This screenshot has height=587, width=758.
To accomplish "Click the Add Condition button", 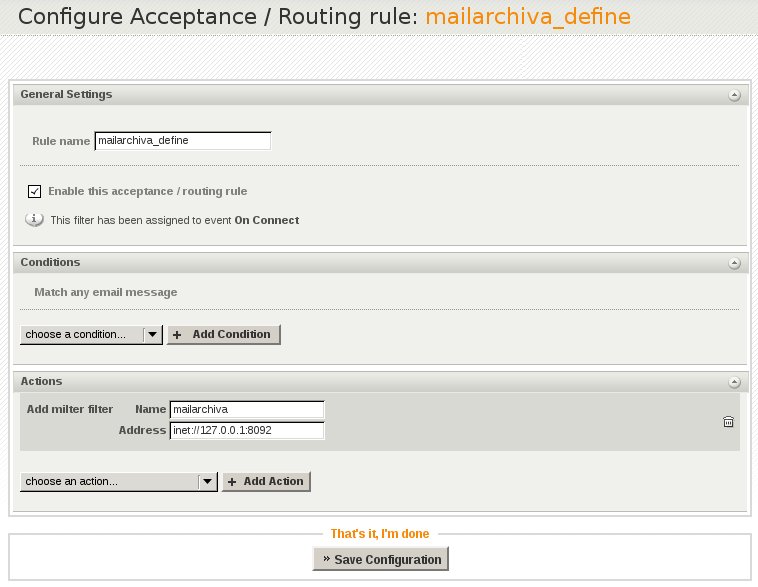I will 223,335.
